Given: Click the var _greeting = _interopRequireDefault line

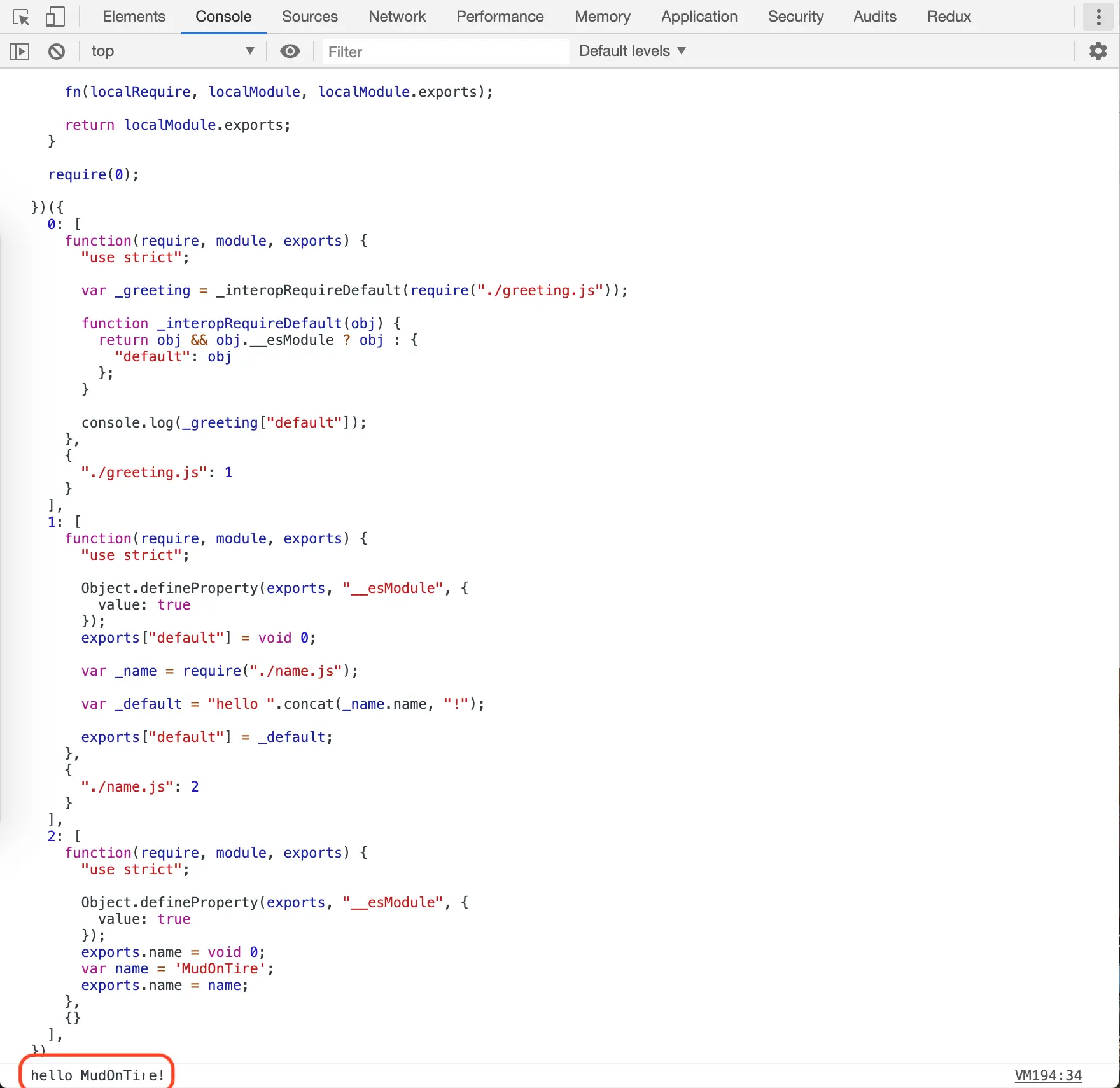Looking at the screenshot, I should coord(354,290).
